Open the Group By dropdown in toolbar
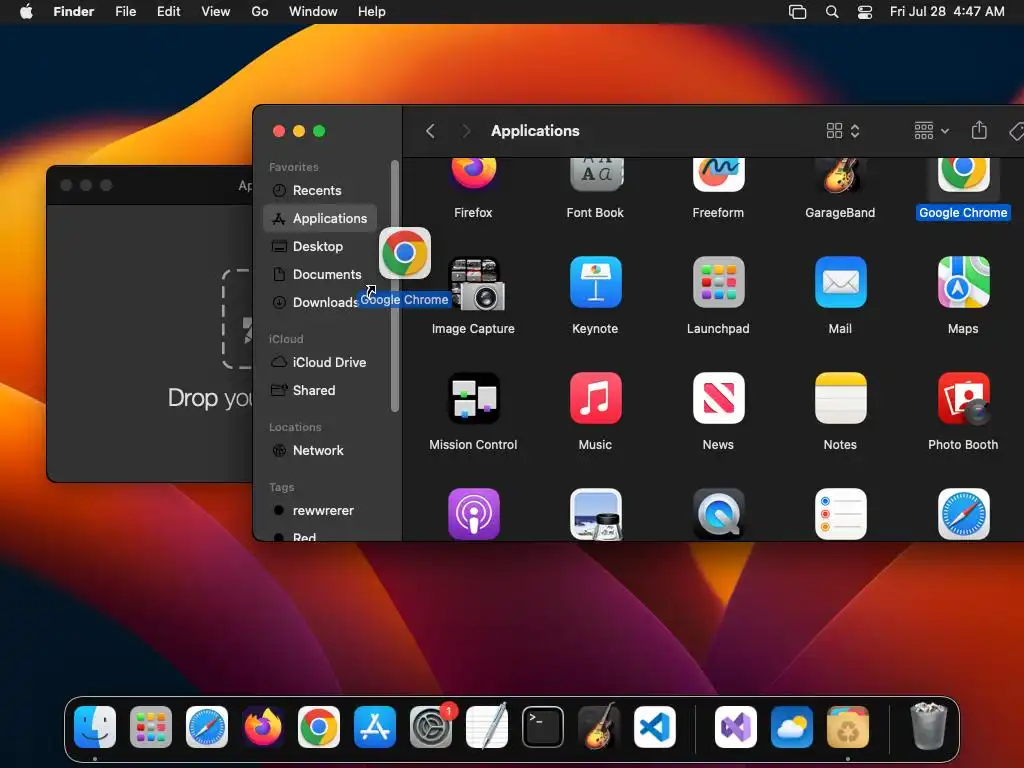The image size is (1024, 768). coord(931,131)
